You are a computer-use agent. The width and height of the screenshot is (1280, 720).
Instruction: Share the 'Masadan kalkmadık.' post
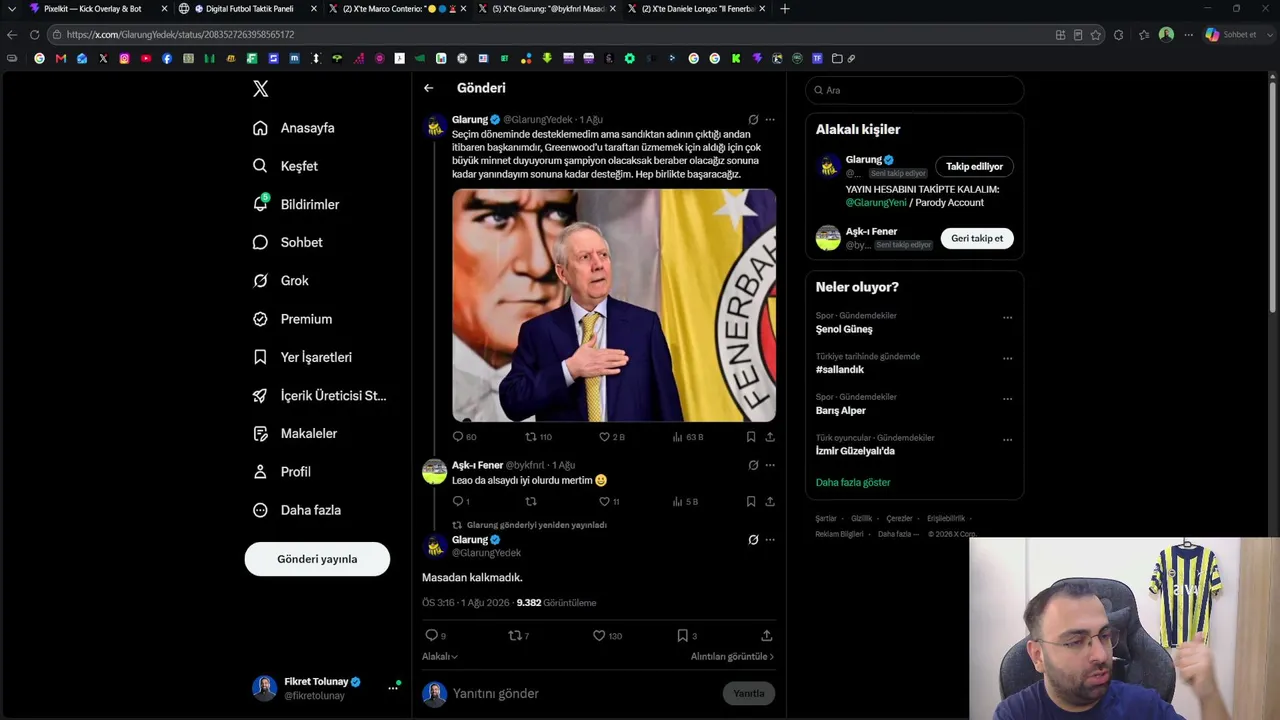[x=767, y=635]
